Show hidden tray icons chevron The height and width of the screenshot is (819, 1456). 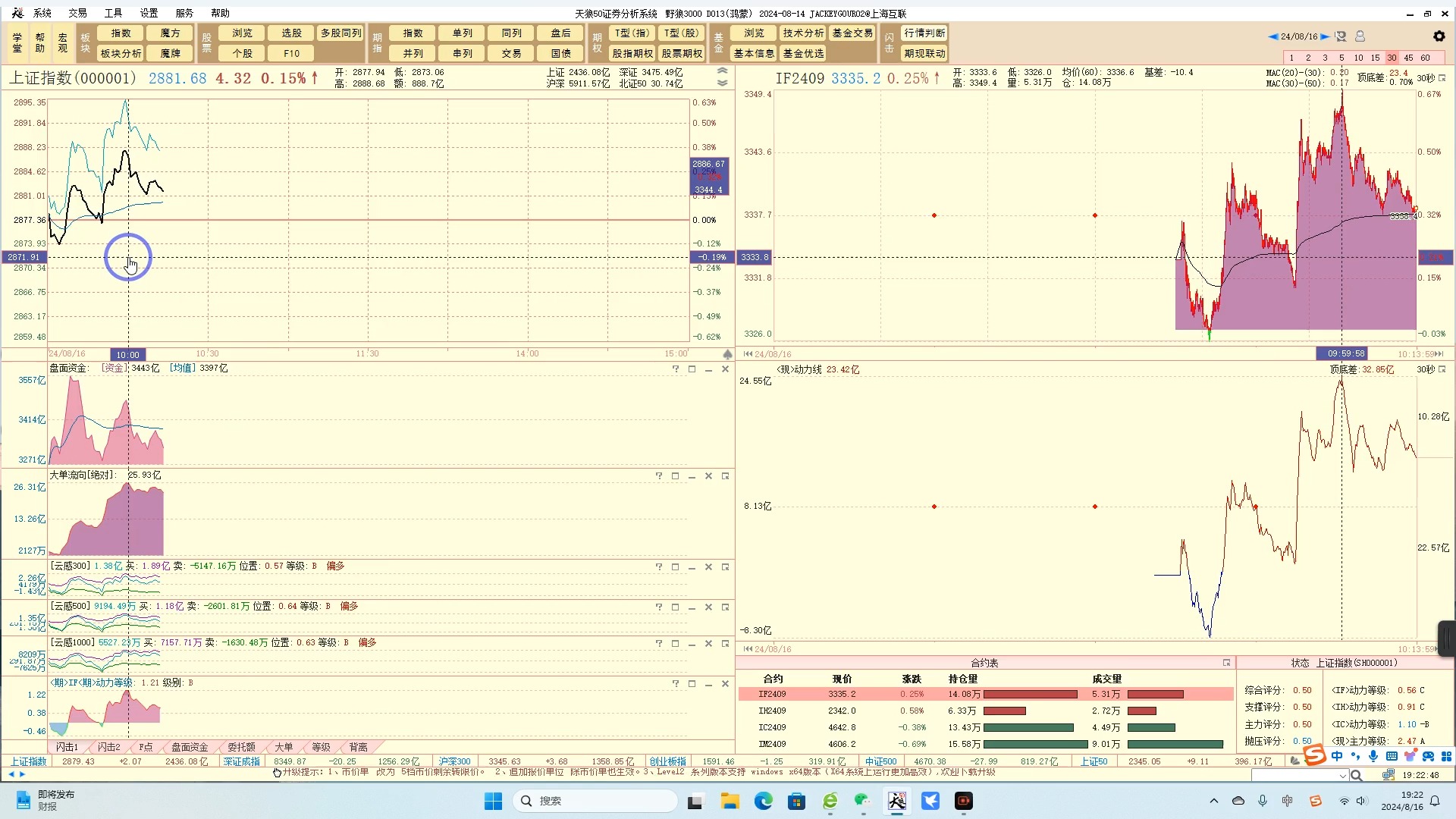click(x=1214, y=801)
